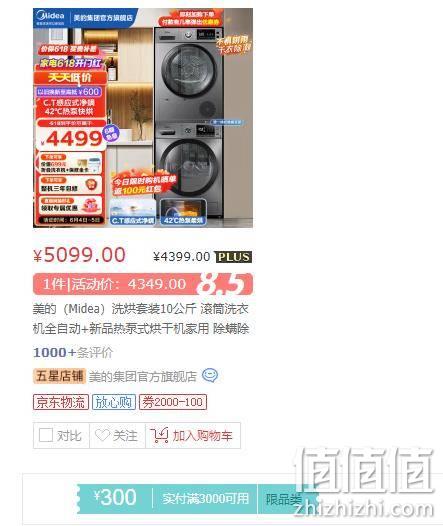The width and height of the screenshot is (443, 526).
Task: Click the Midea logo in product image
Action: [50, 17]
